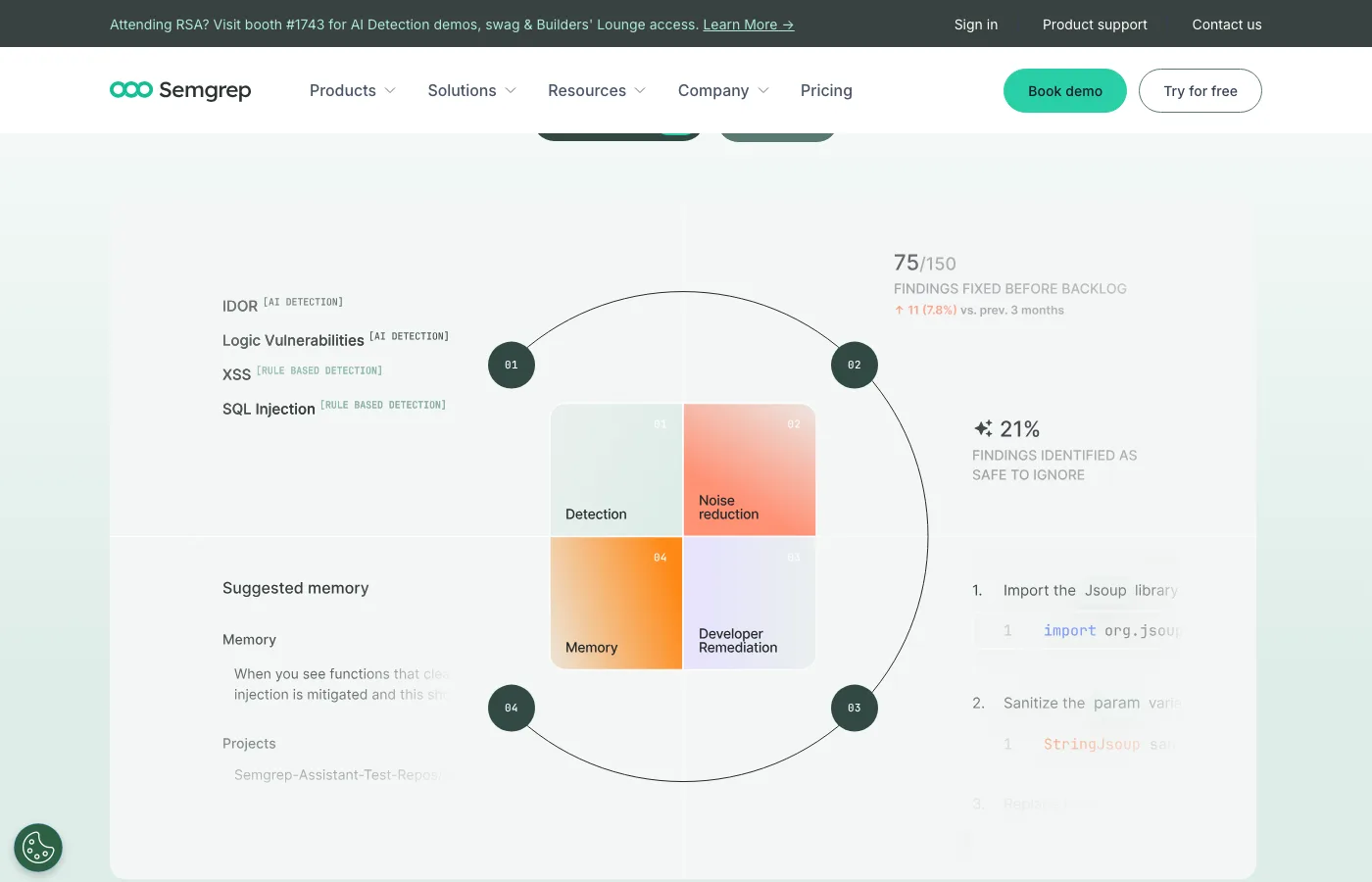This screenshot has width=1372, height=882.
Task: Select the Pricing menu item
Action: point(826,90)
